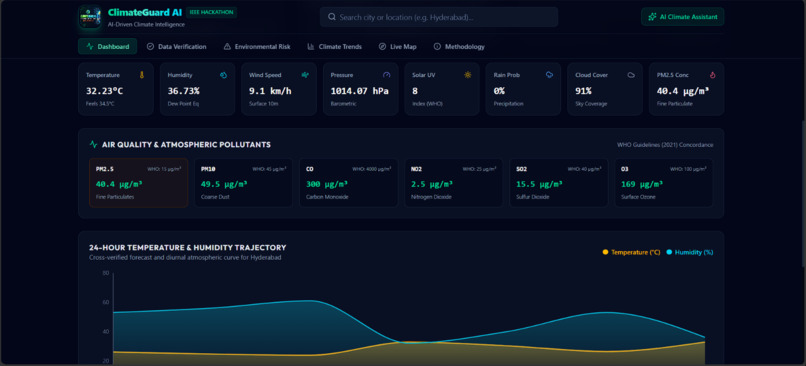
Task: Select the CO Carbon Monoxide pollutant card
Action: click(x=349, y=182)
